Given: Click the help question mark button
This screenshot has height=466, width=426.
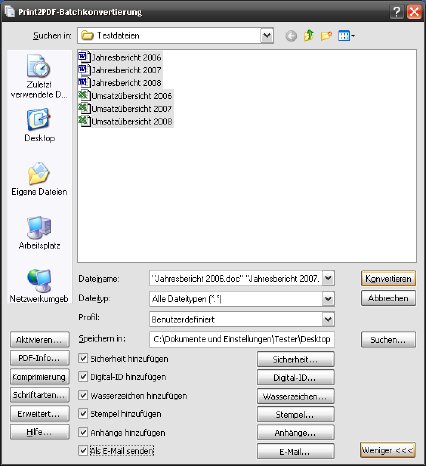Looking at the screenshot, I should coord(397,12).
